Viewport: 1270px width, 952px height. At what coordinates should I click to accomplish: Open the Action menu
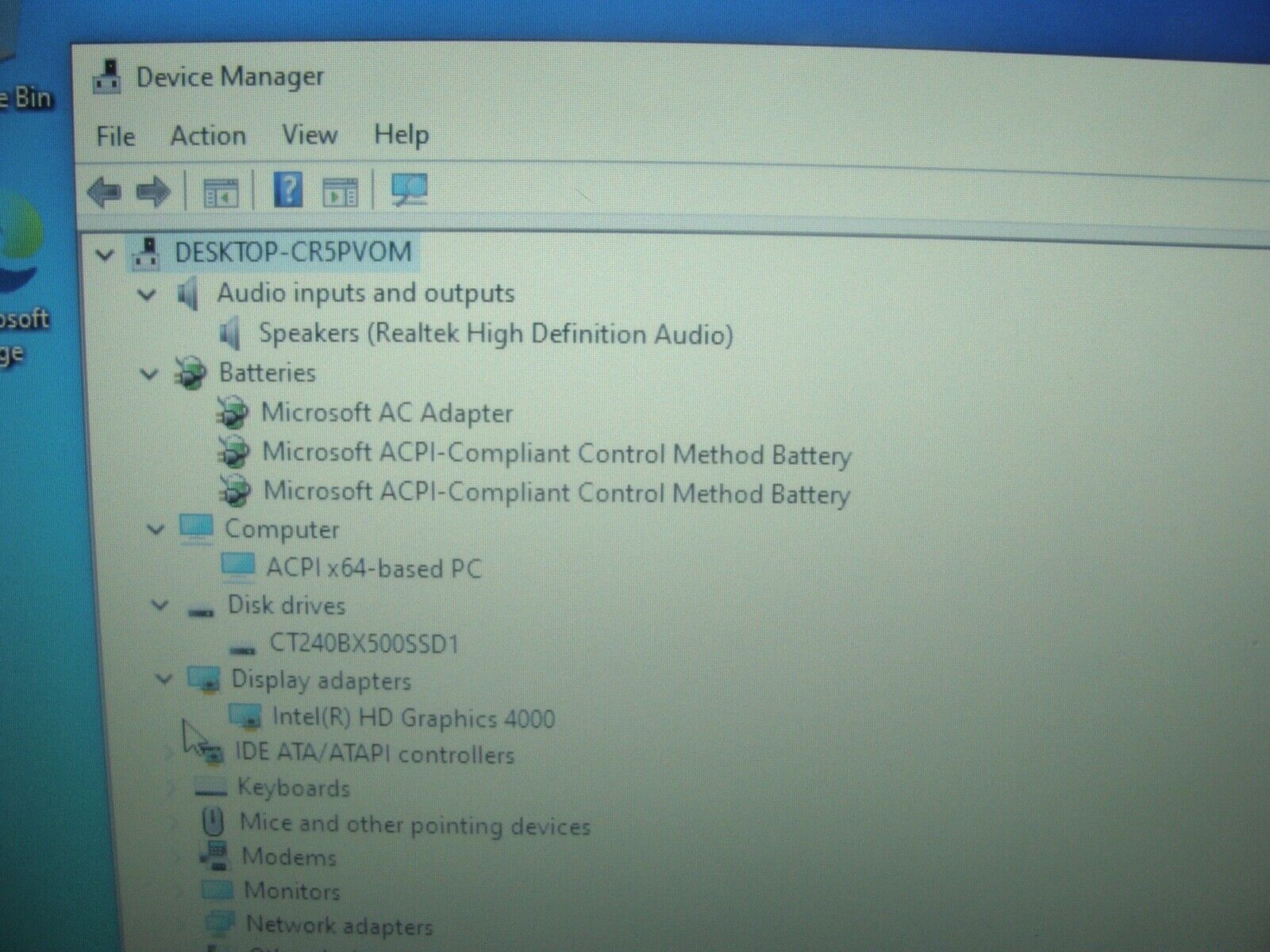click(209, 136)
